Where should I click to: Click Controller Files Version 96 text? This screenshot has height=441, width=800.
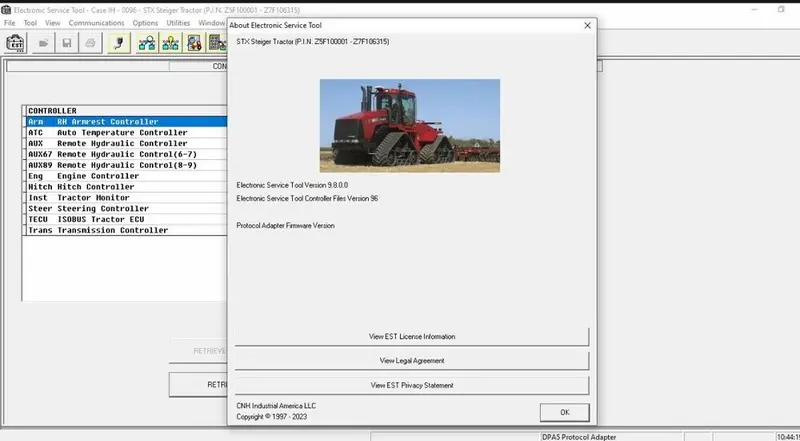(x=307, y=199)
